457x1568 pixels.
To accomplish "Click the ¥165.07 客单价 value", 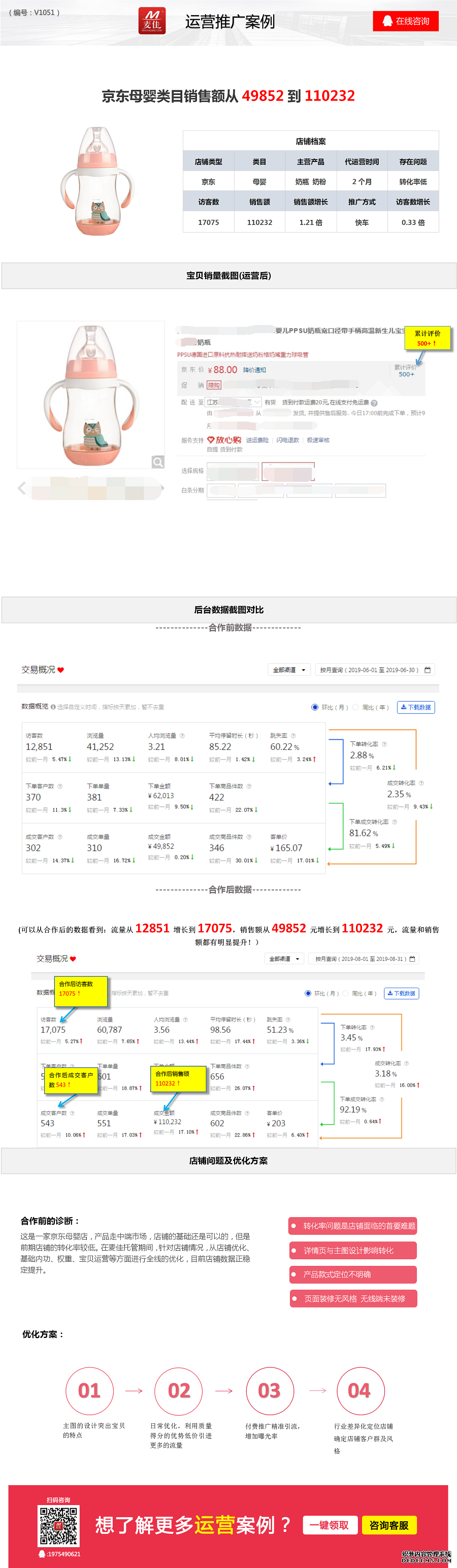I will point(286,848).
